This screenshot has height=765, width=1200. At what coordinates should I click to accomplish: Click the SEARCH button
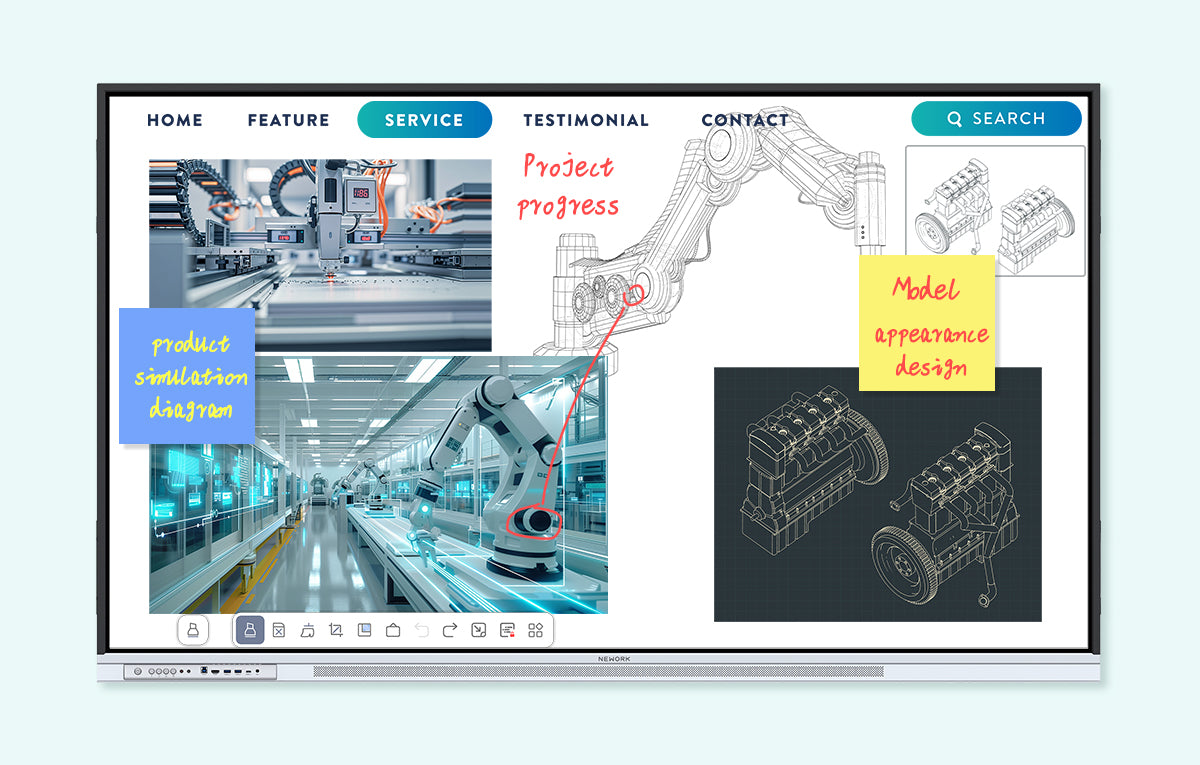[996, 118]
